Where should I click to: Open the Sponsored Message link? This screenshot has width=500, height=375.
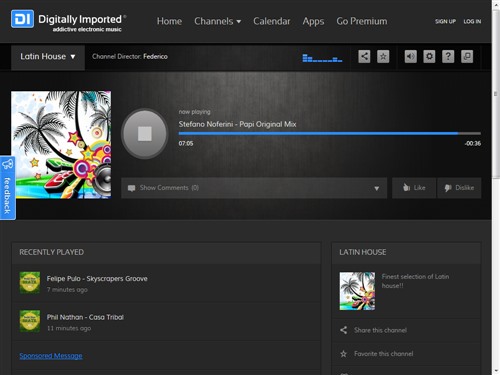(51, 356)
